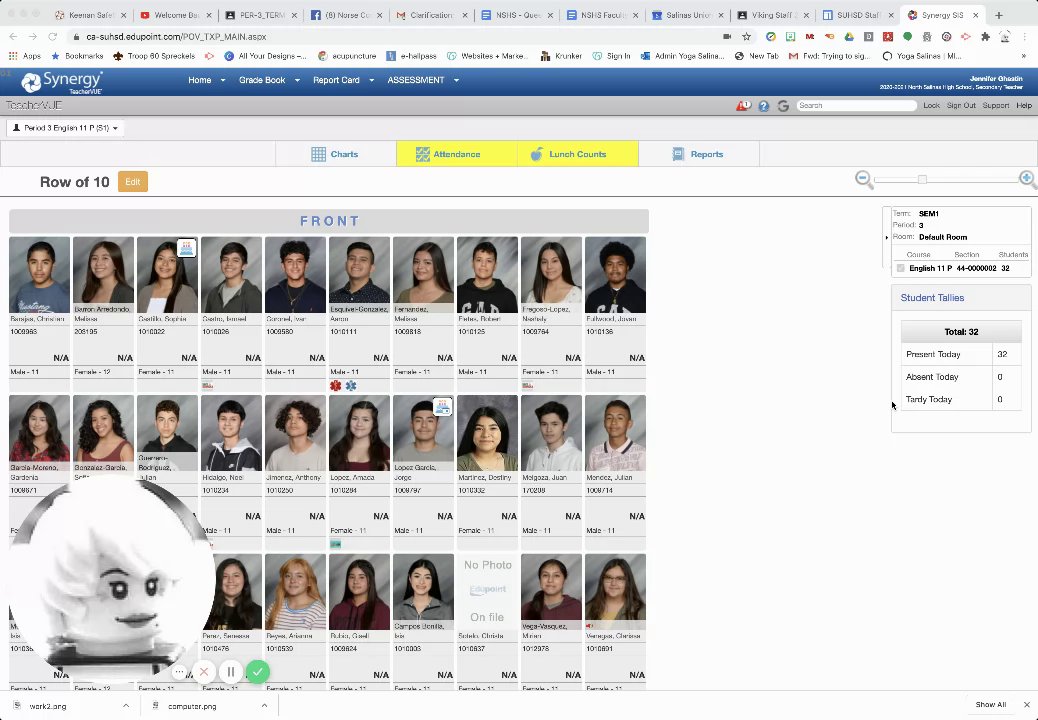Close the downloads bar with X

point(1027,705)
